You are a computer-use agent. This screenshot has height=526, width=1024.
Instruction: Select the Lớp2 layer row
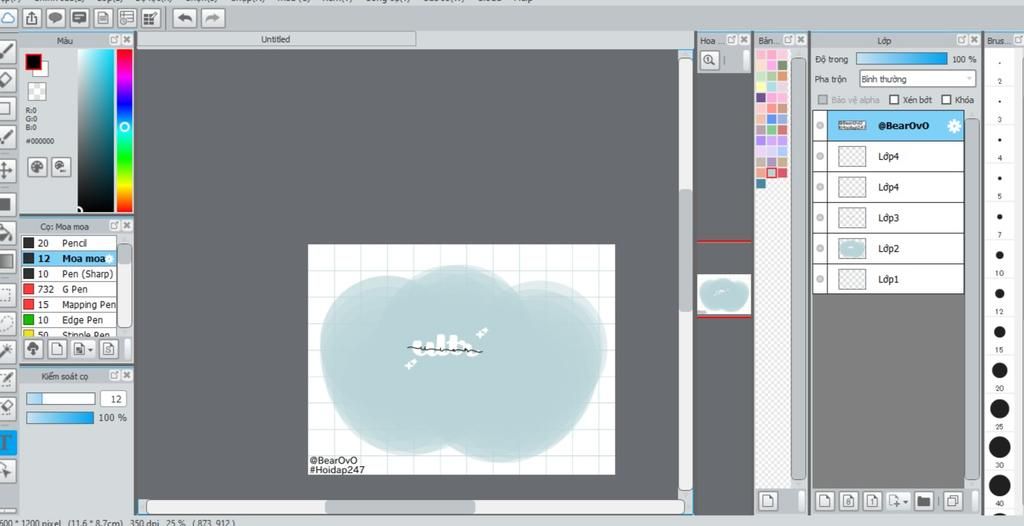(x=888, y=248)
